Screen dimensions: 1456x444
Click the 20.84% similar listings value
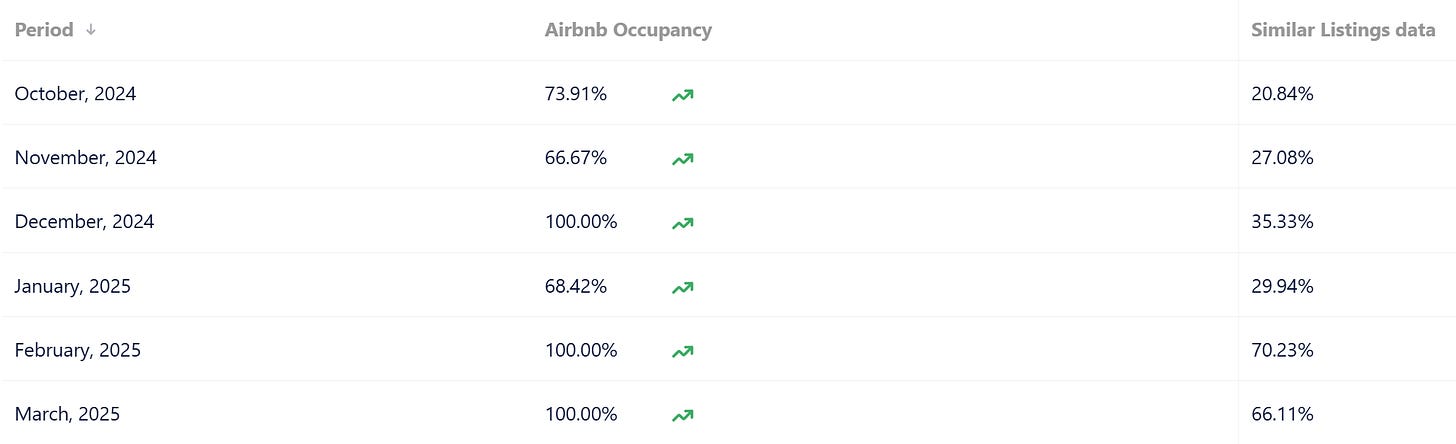(1282, 94)
